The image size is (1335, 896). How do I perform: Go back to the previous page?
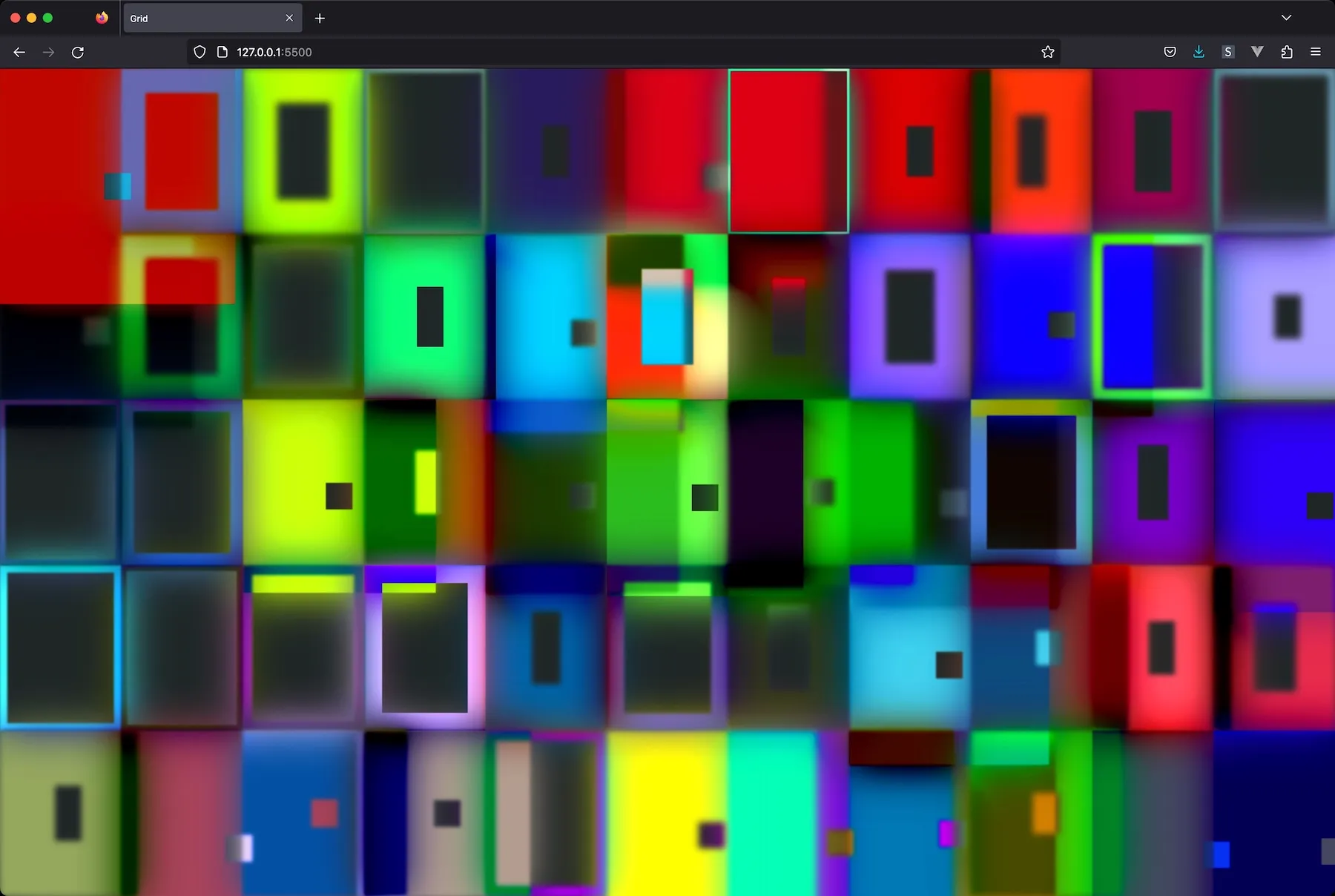(19, 52)
